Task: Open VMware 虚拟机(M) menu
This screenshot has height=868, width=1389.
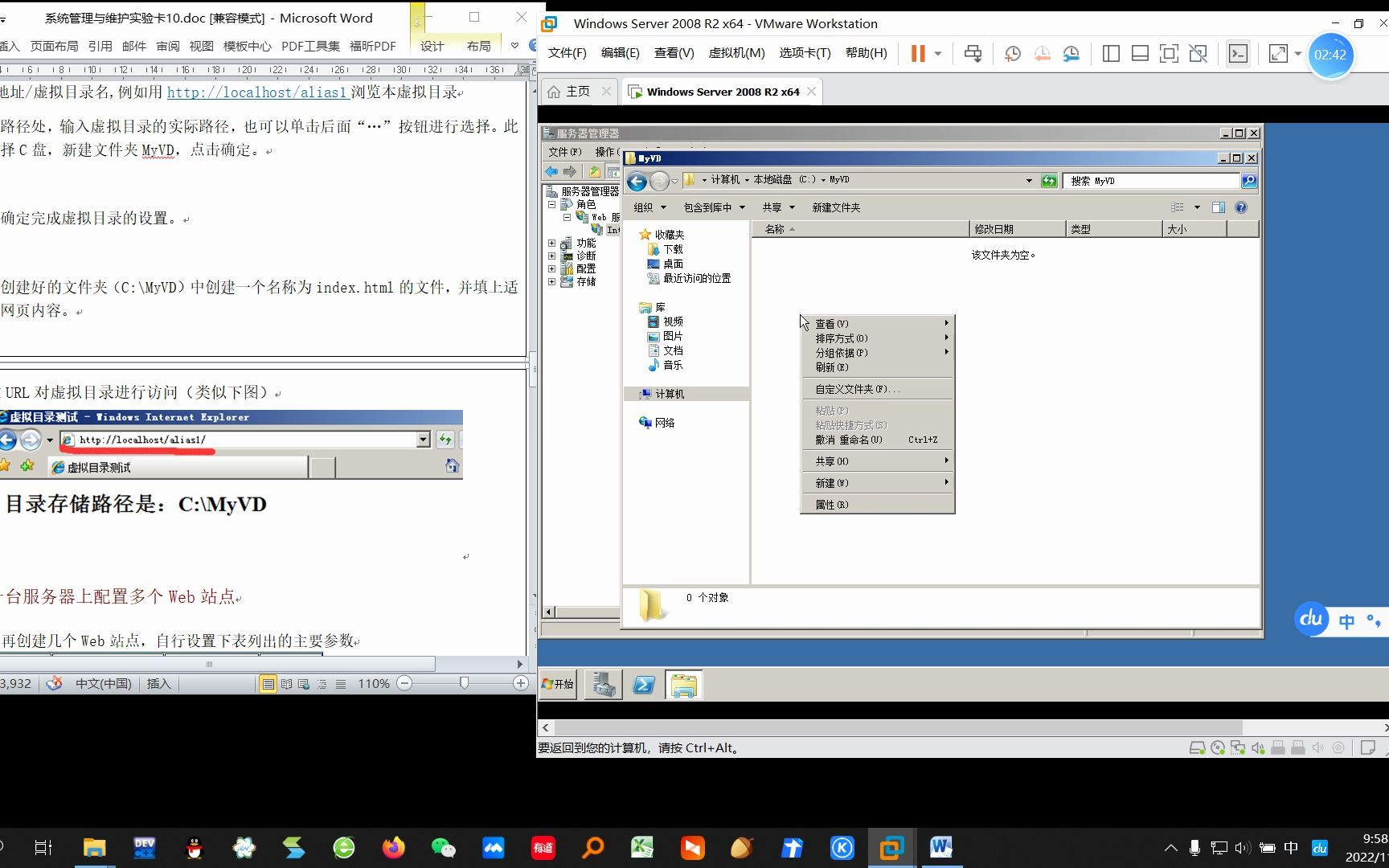Action: point(736,53)
